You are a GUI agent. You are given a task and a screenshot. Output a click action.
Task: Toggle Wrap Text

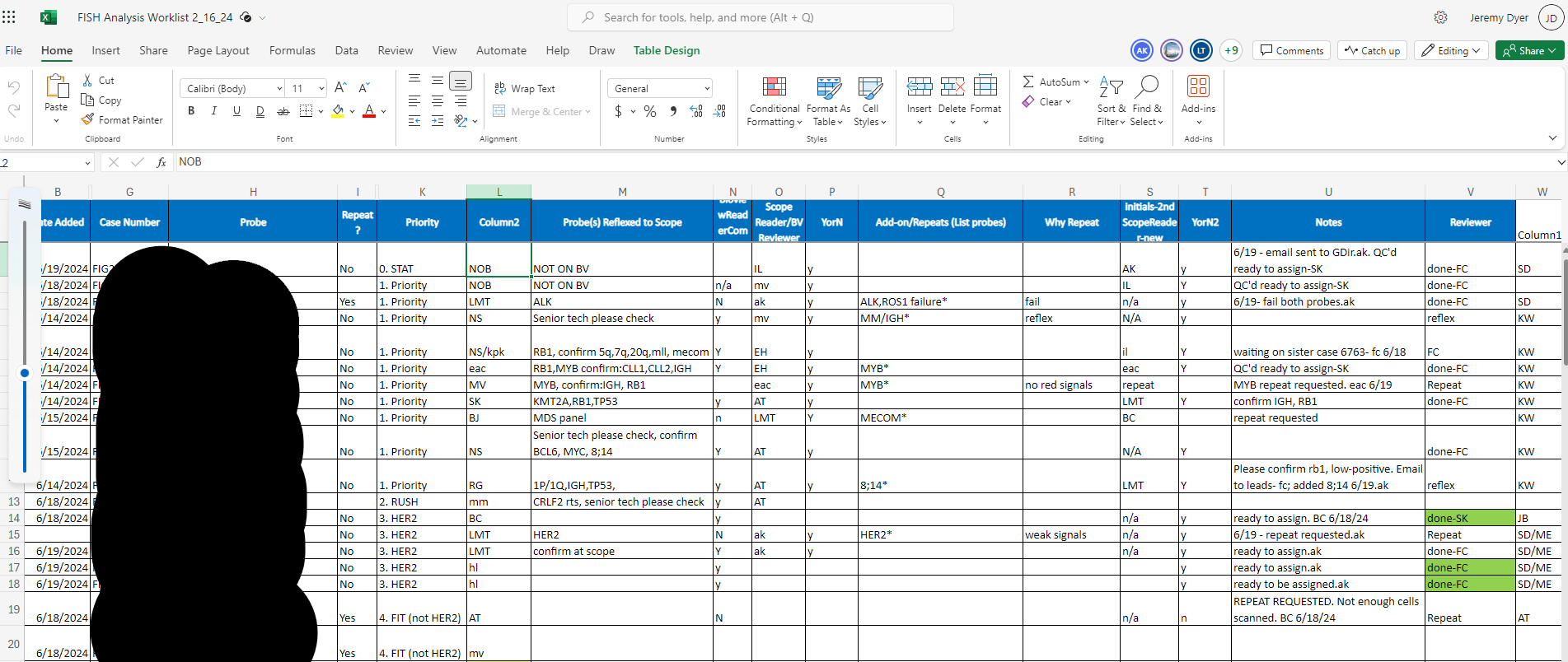pos(524,89)
